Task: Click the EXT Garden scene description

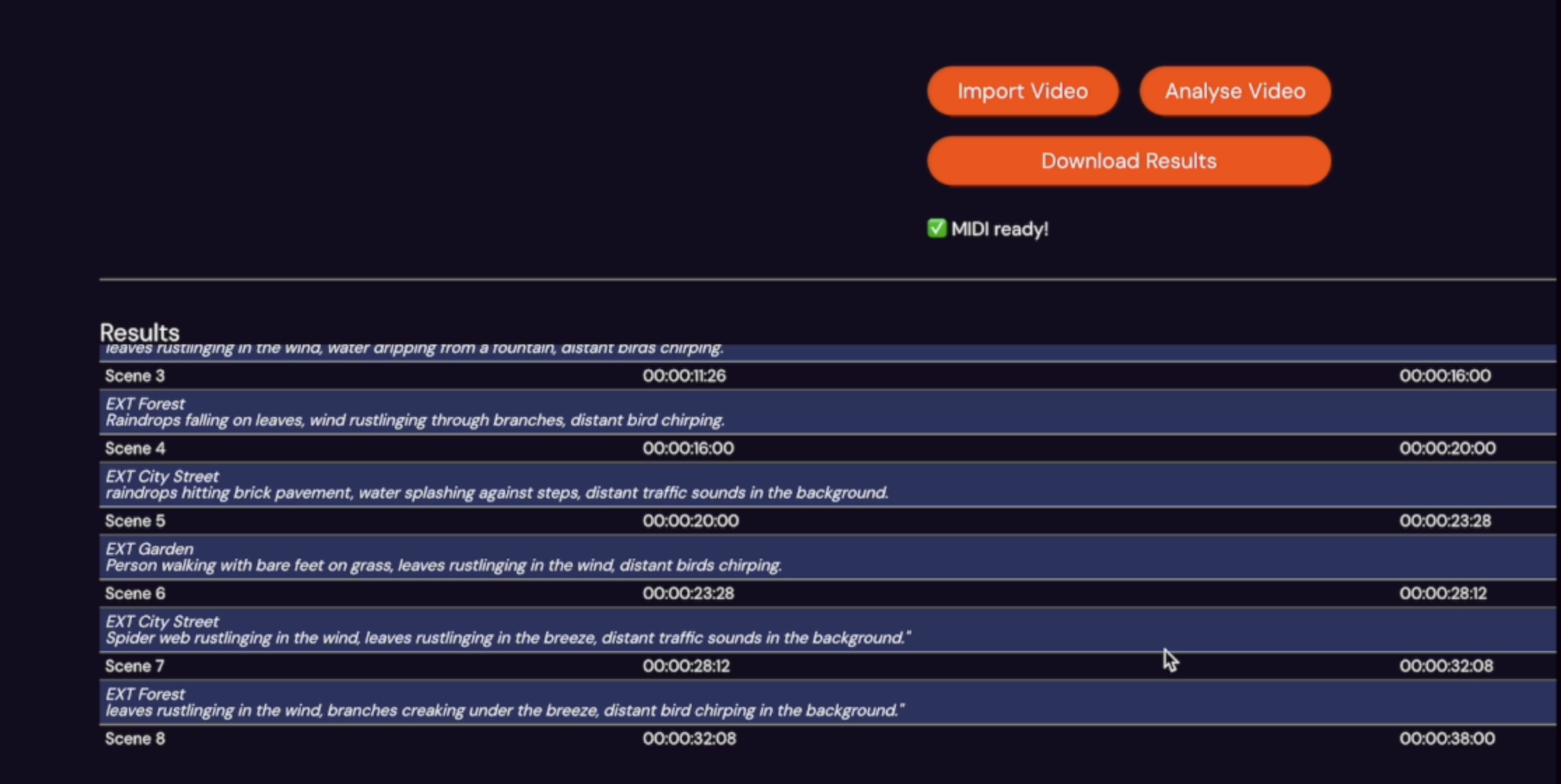Action: [x=443, y=565]
